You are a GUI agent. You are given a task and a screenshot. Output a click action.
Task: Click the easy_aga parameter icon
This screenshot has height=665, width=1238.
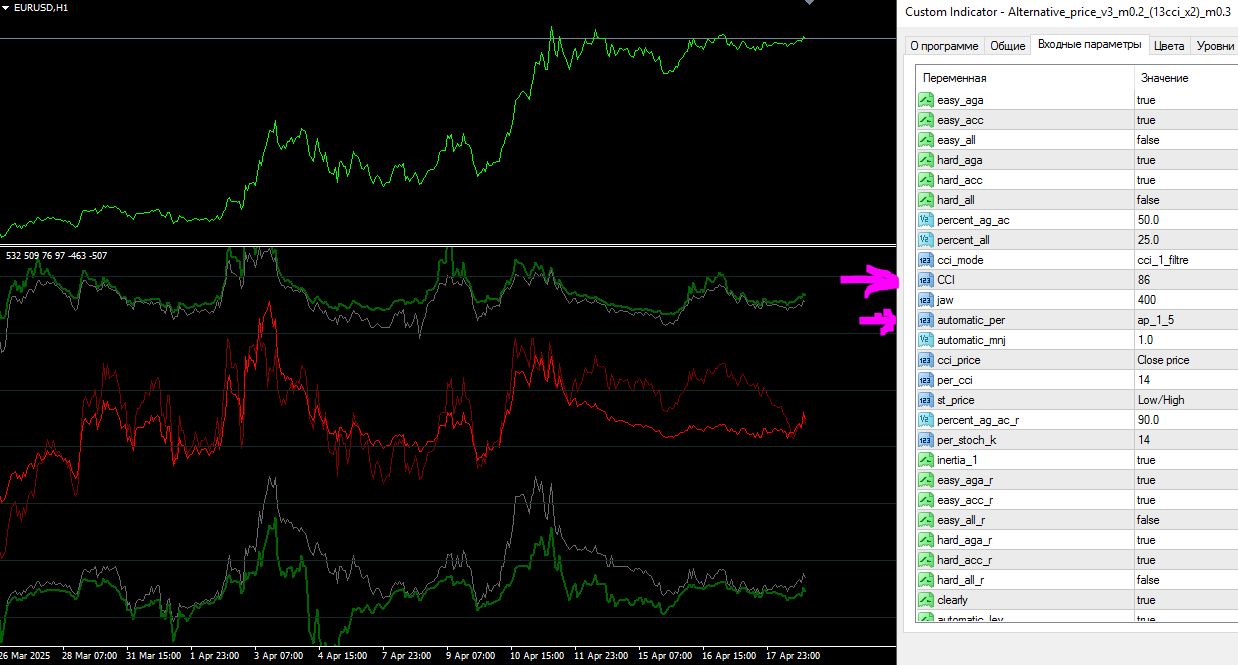pos(926,100)
